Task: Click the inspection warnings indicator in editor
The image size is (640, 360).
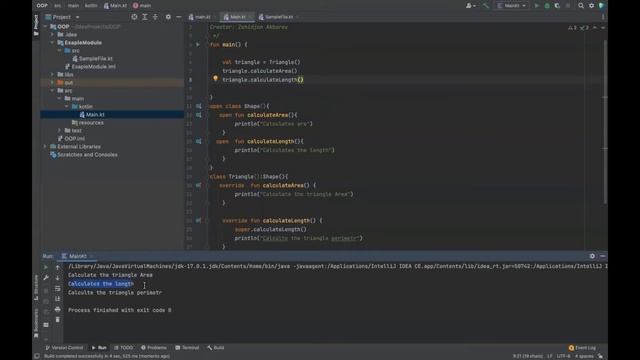Action: pos(579,28)
